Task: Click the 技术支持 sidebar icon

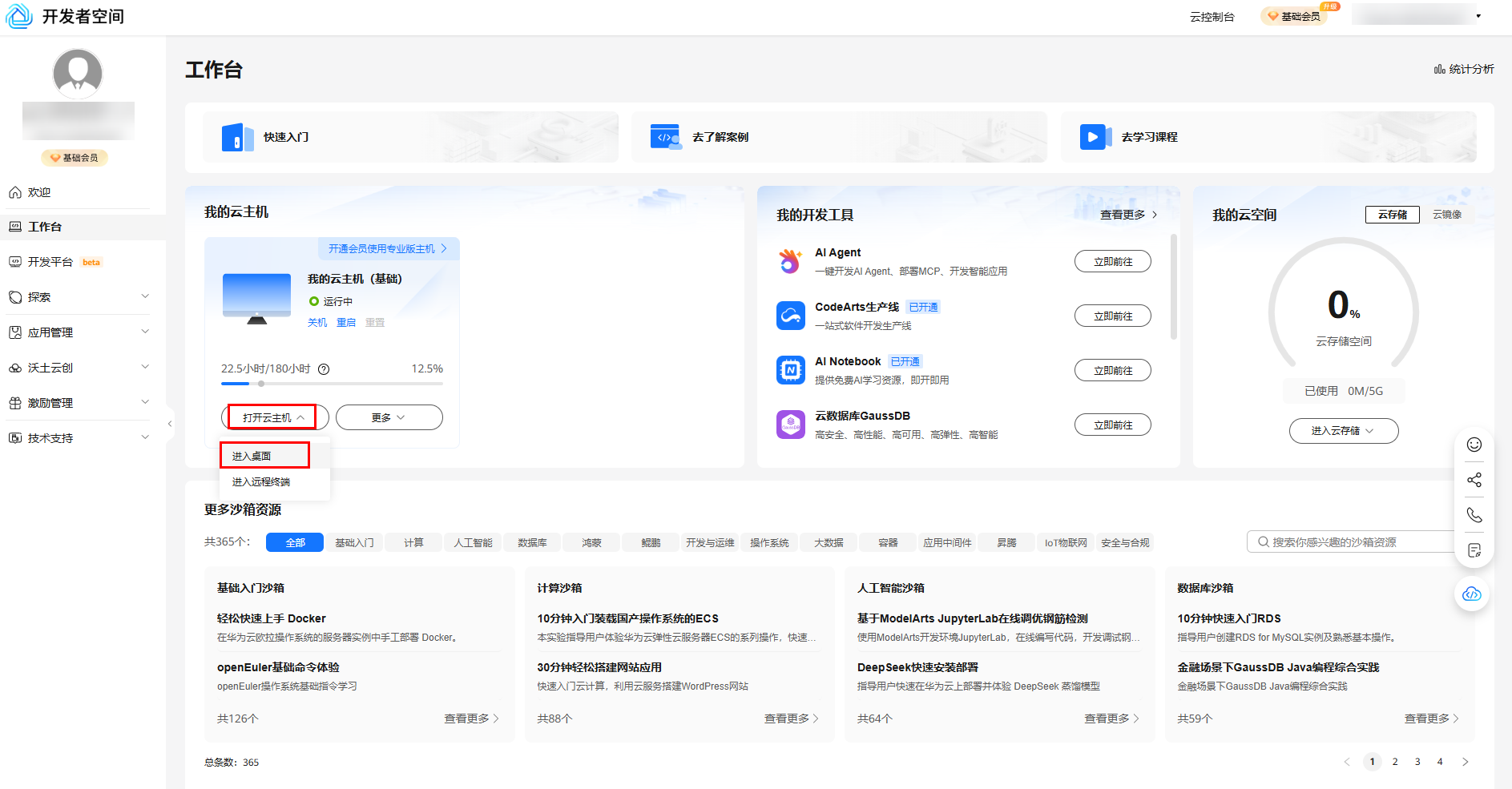Action: (15, 438)
